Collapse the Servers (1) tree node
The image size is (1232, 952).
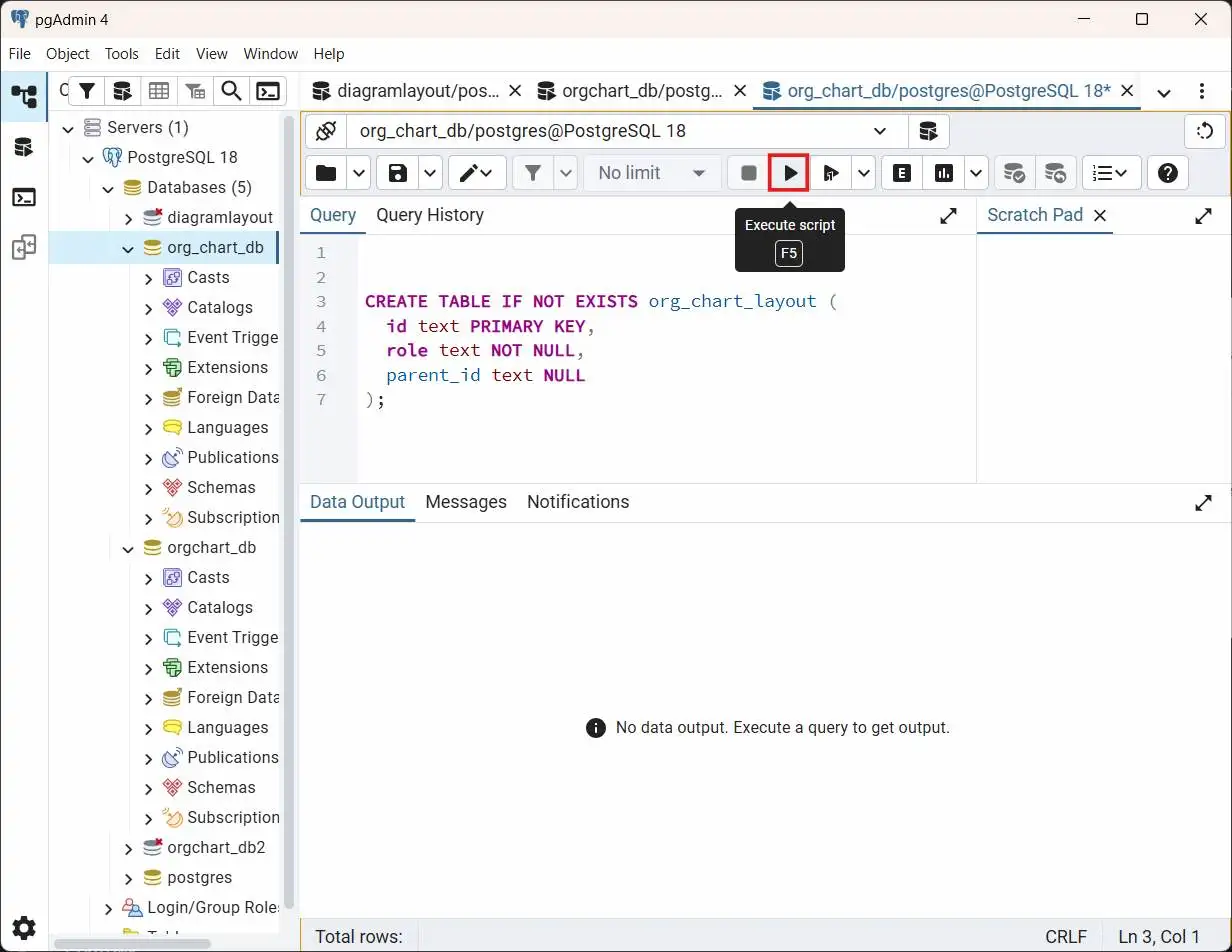[x=69, y=128]
